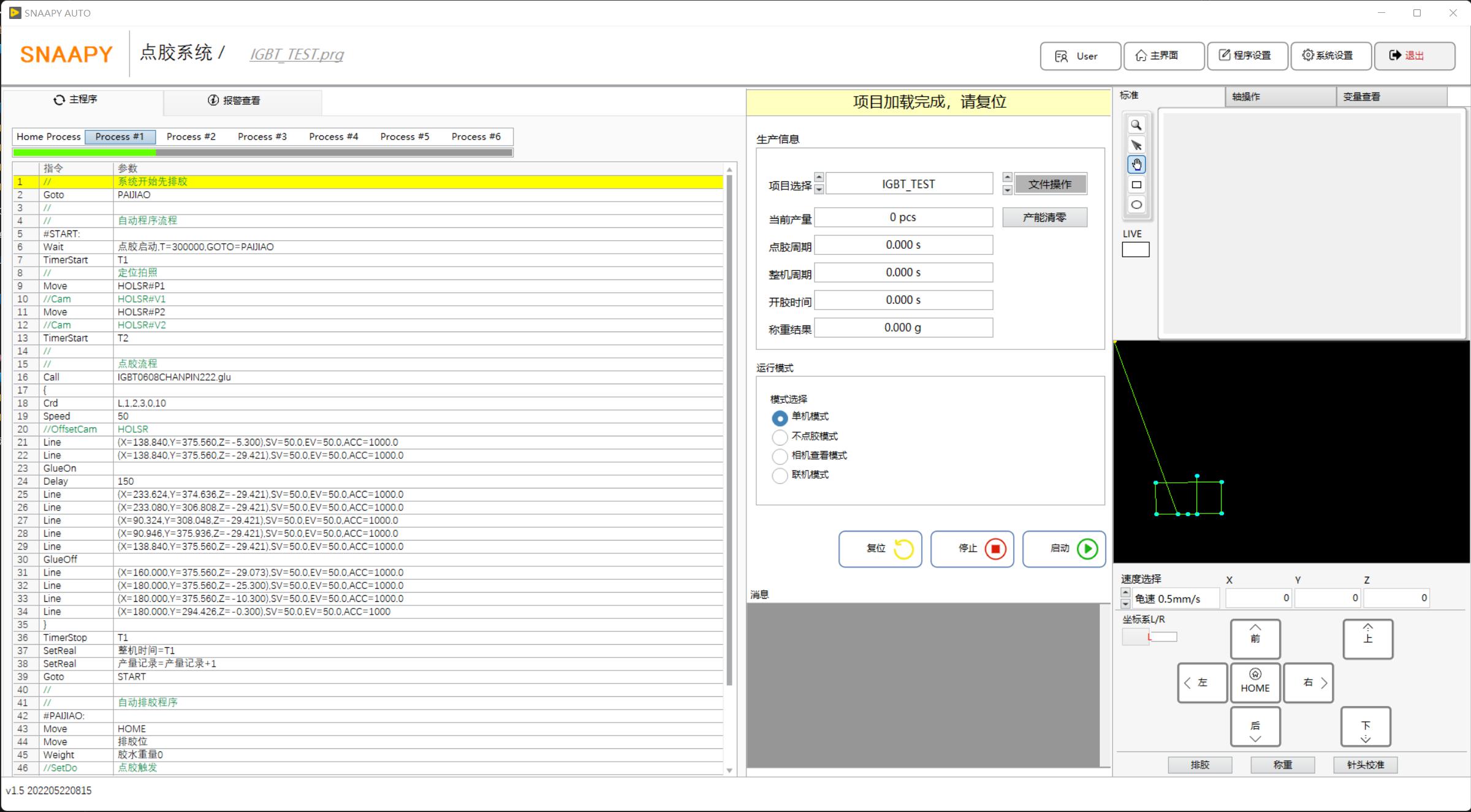The height and width of the screenshot is (812, 1471).
Task: Move Z axis down with 下
Action: click(1366, 726)
